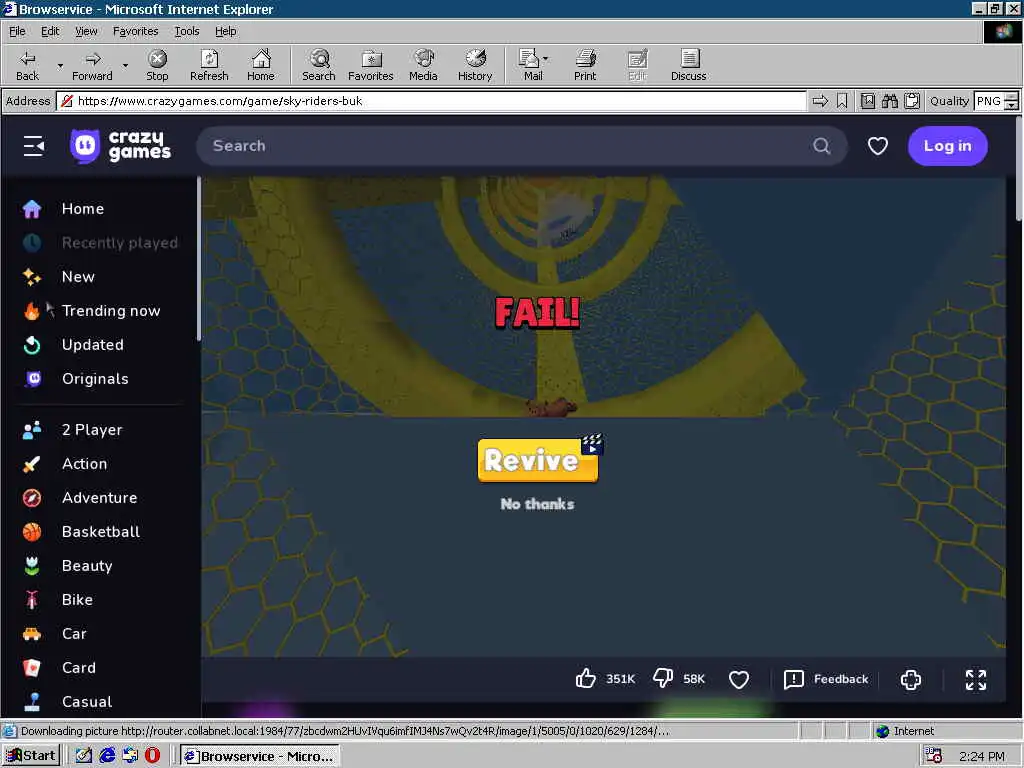Adjust the PNG quality stepper

1012,101
